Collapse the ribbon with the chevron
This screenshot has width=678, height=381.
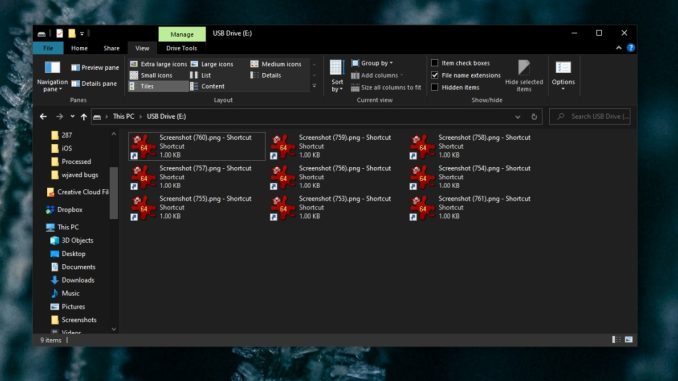tap(619, 48)
